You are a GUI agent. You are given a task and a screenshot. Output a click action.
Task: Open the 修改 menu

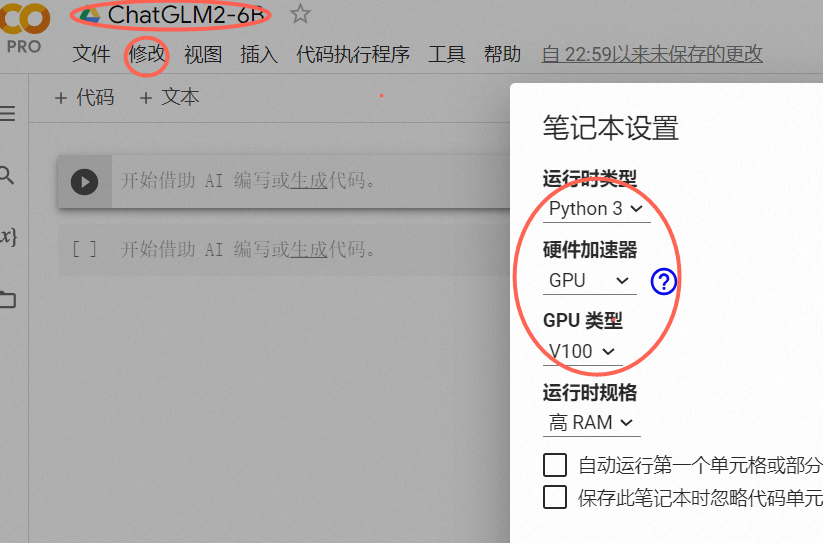coord(147,54)
